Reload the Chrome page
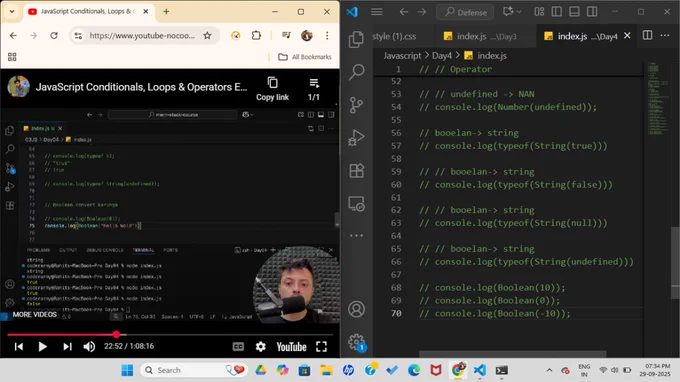 click(x=54, y=36)
